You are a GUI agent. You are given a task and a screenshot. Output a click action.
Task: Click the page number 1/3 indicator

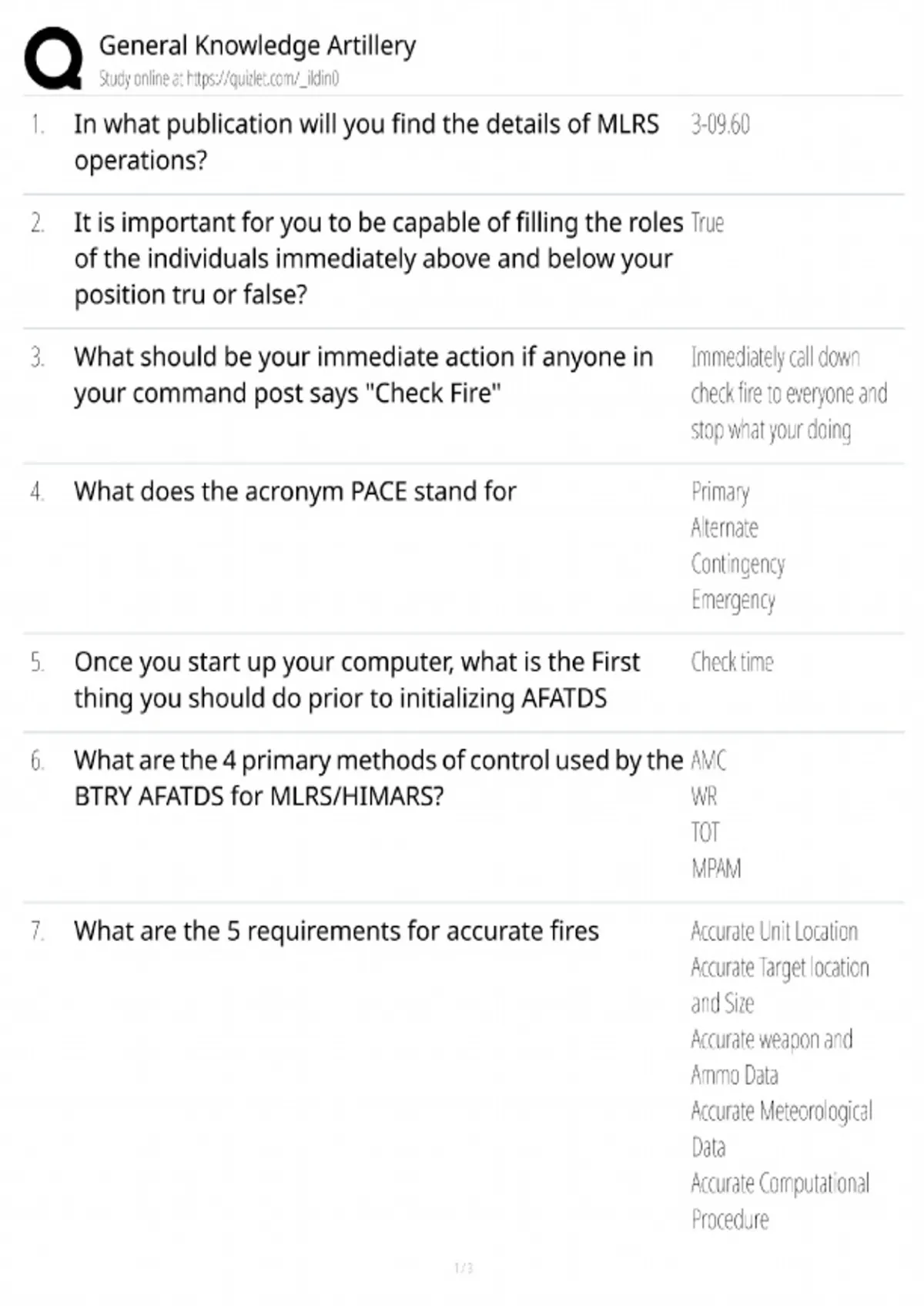coord(463,1267)
